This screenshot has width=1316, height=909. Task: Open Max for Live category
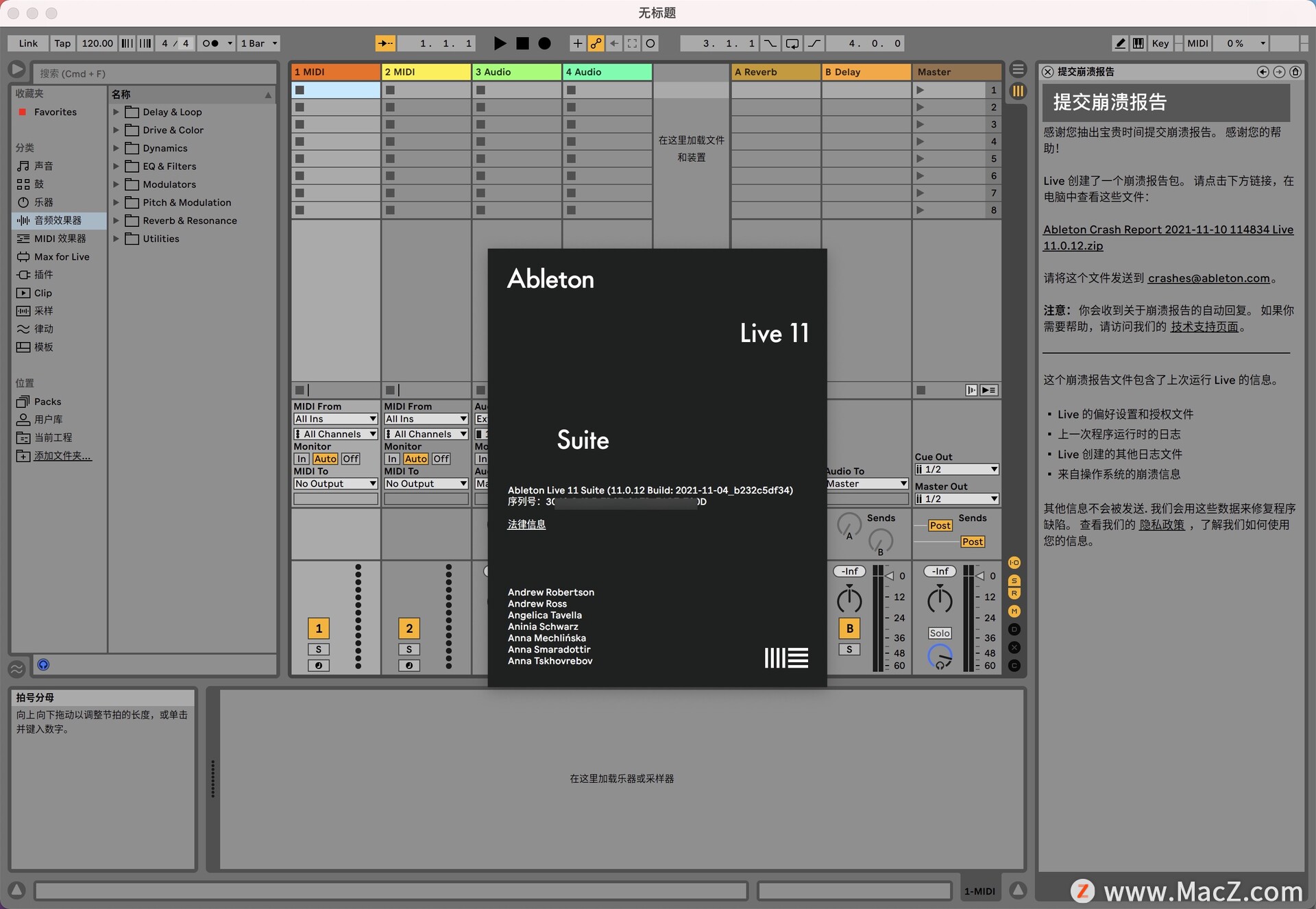(61, 256)
